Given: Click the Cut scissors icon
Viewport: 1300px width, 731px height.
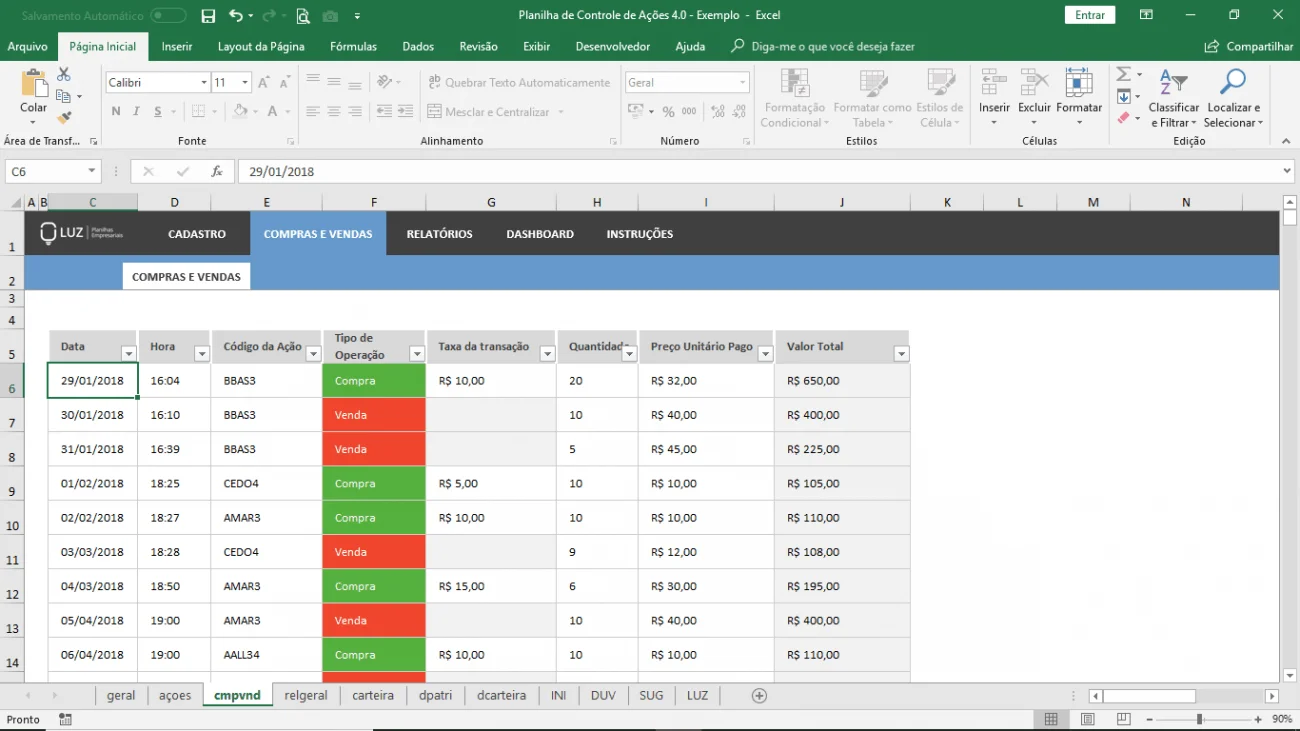Looking at the screenshot, I should (64, 75).
